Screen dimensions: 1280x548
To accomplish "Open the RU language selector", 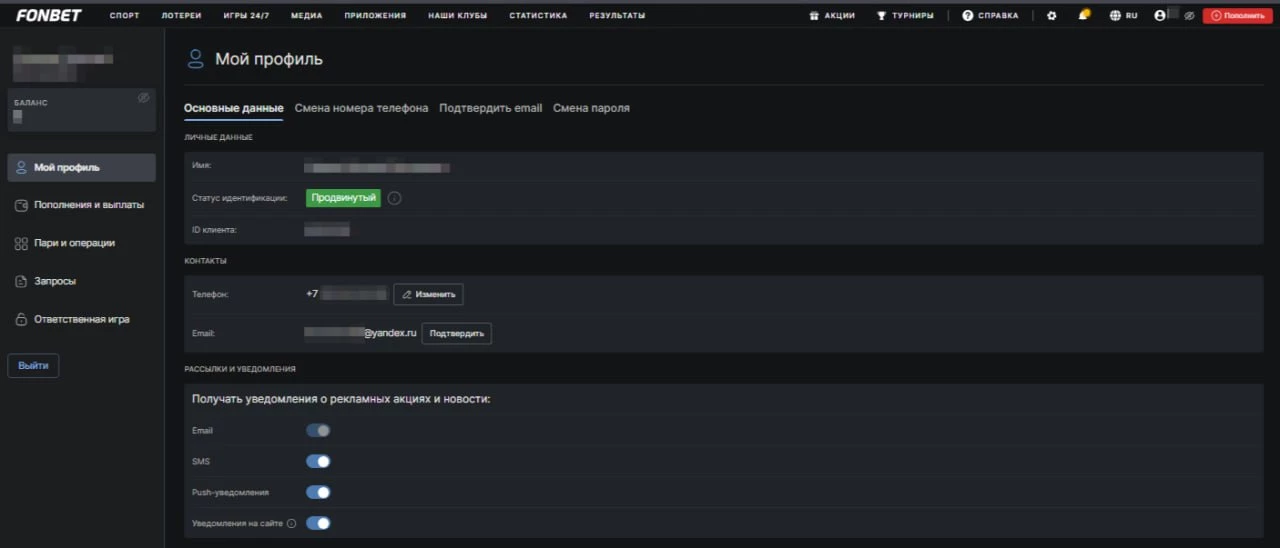I will point(1123,16).
